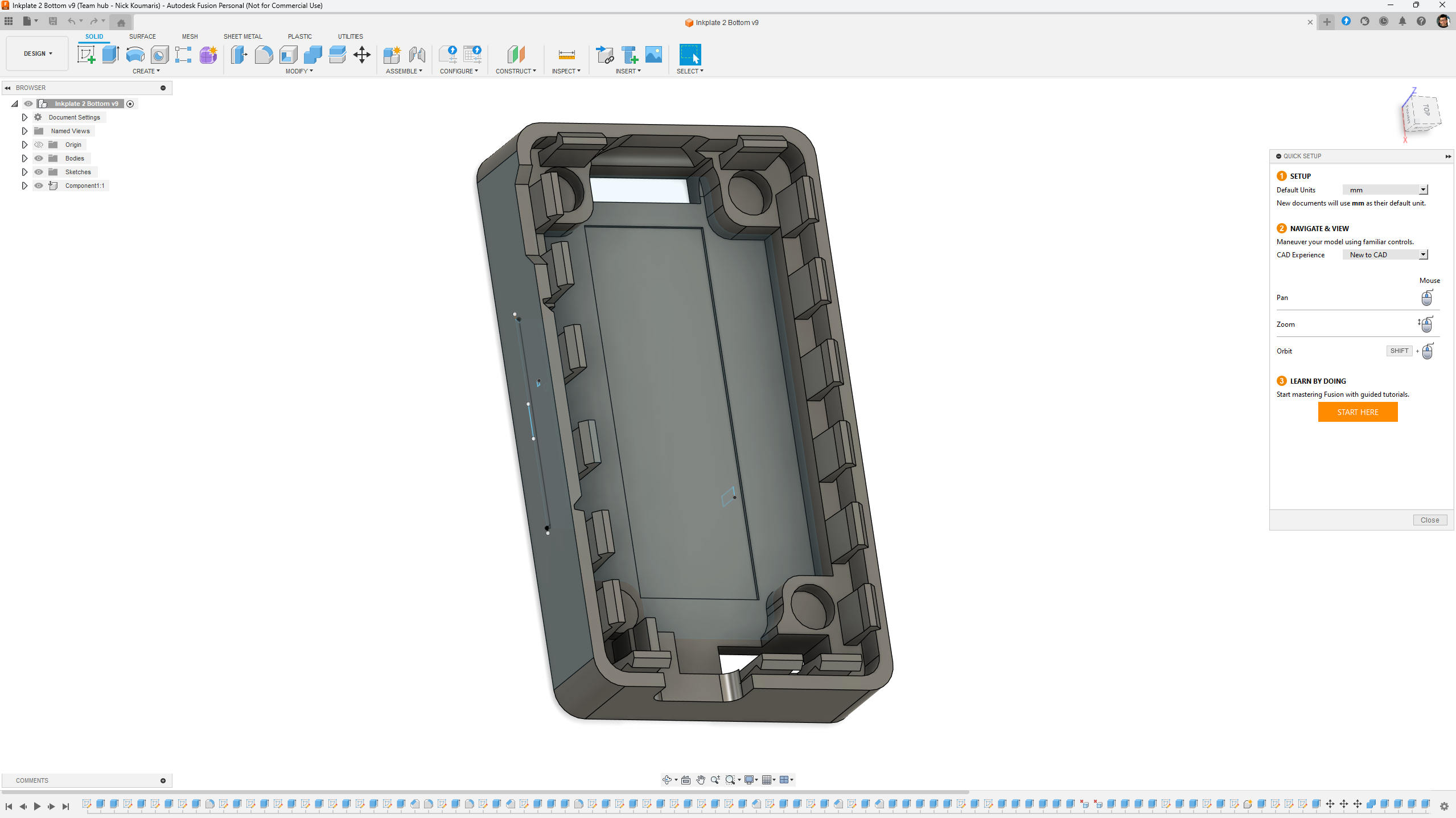Click the Close Quick Setup panel button
Viewport: 1456px width, 818px height.
click(1430, 519)
